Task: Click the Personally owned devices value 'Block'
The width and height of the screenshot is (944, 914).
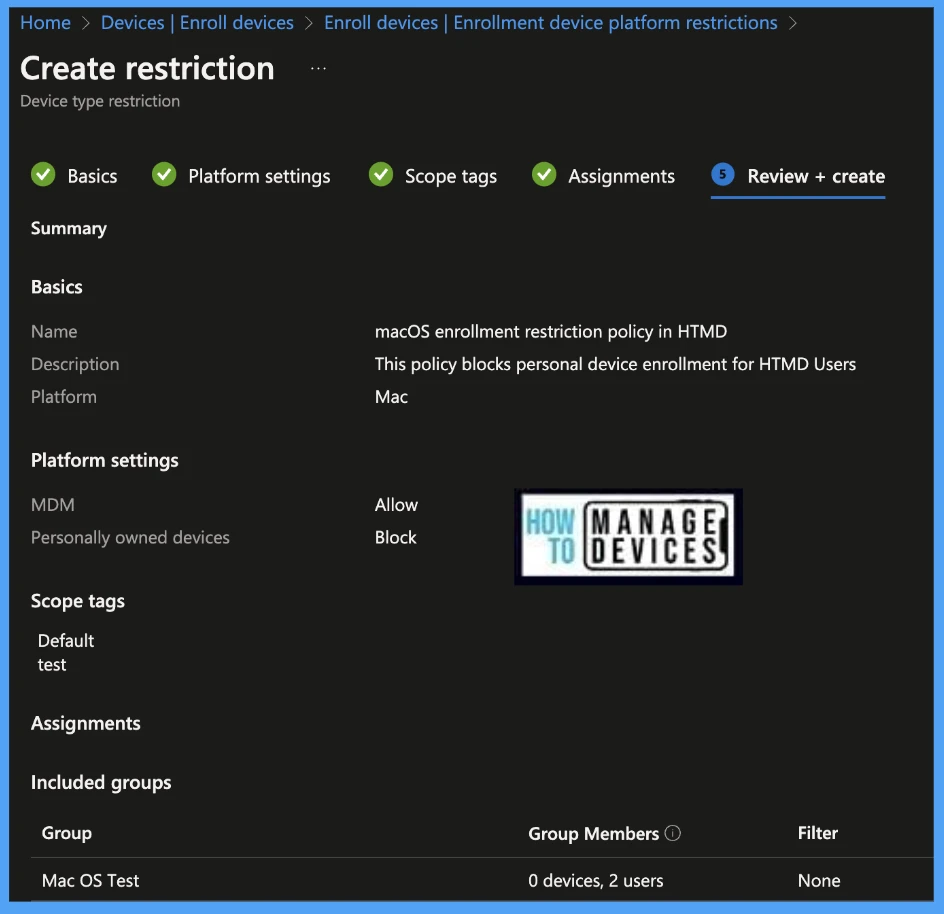Action: (x=395, y=537)
